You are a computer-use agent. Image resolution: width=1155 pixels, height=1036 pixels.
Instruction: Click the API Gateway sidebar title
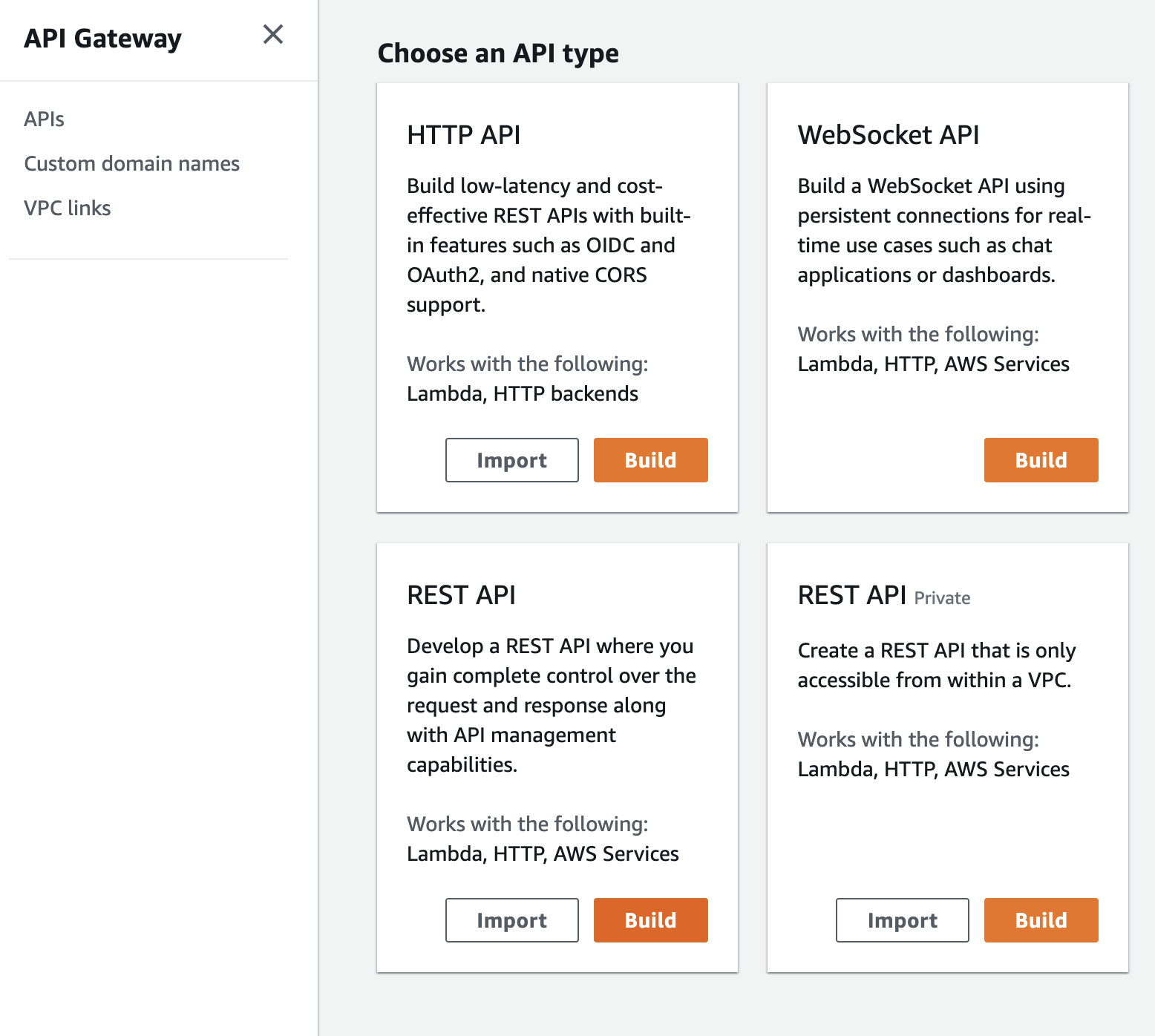coord(102,39)
